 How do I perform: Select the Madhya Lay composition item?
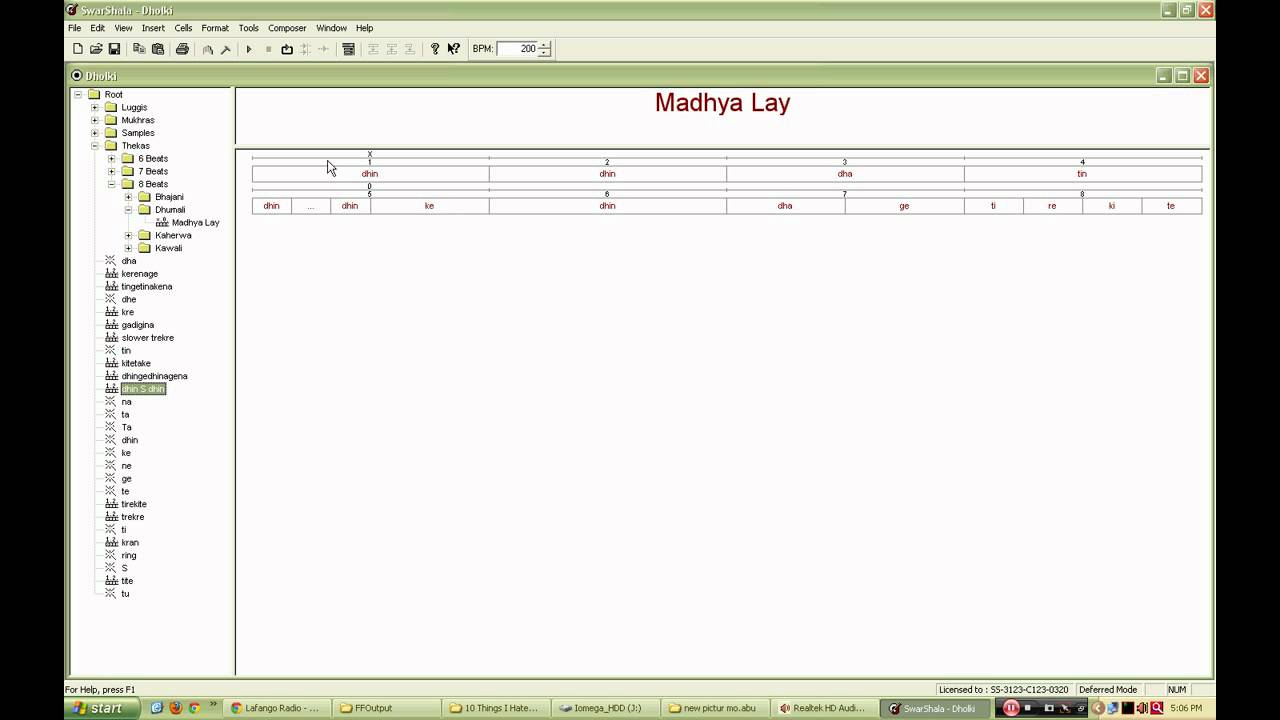pos(195,223)
